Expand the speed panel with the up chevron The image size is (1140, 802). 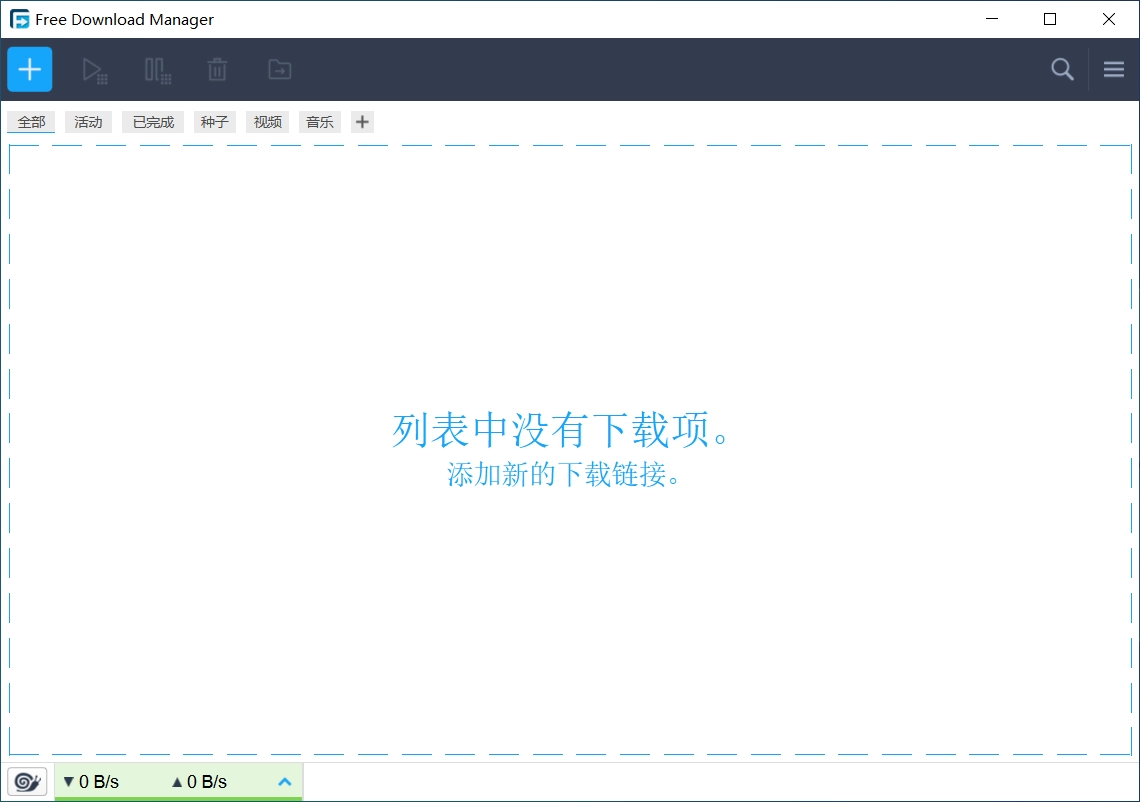tap(285, 781)
